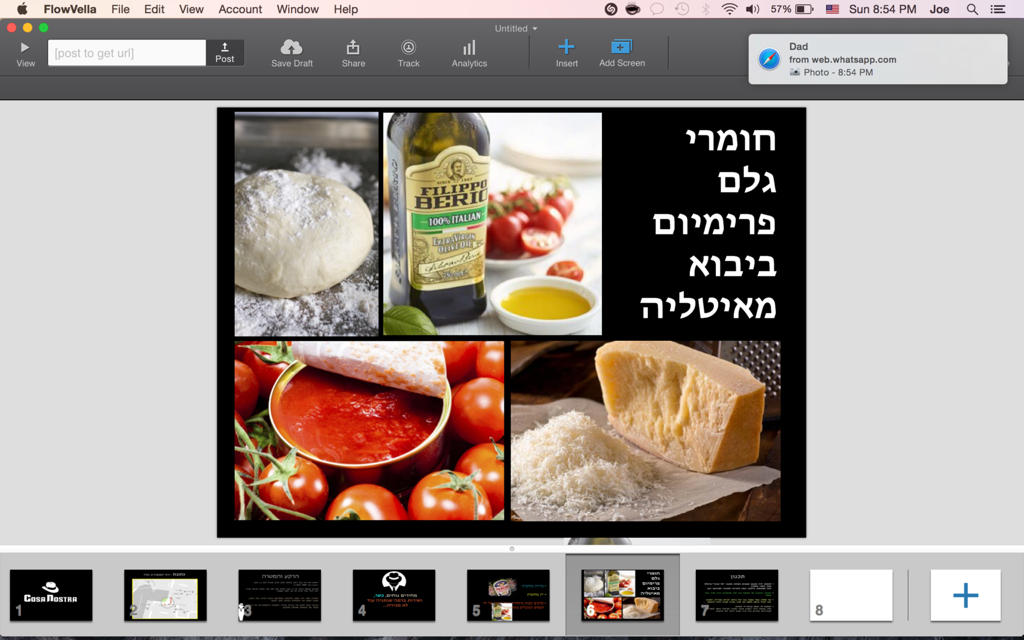
Task: Click the Track icon
Action: tap(408, 47)
